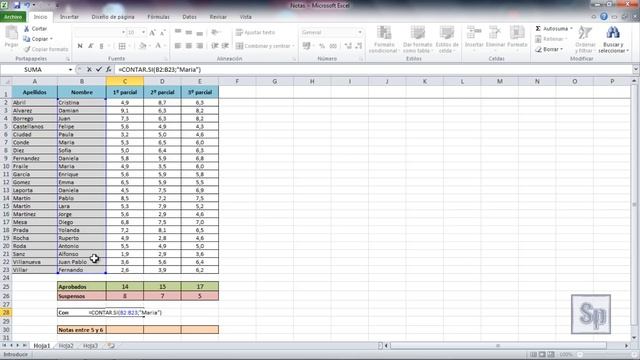Select the Hoja2 sheet tab
Viewport: 640px width, 360px height.
pyautogui.click(x=66, y=346)
